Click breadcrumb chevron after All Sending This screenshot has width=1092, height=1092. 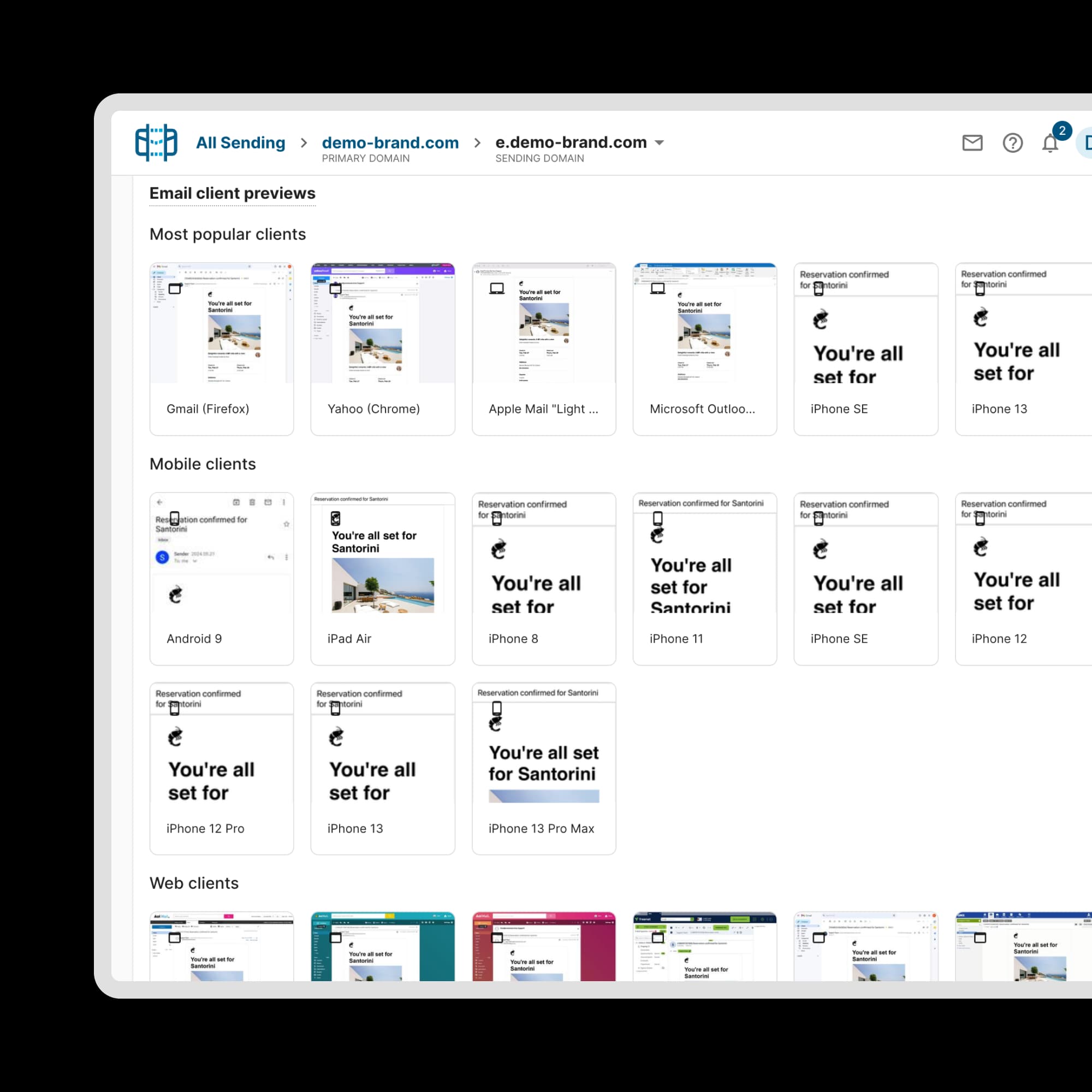click(x=304, y=143)
